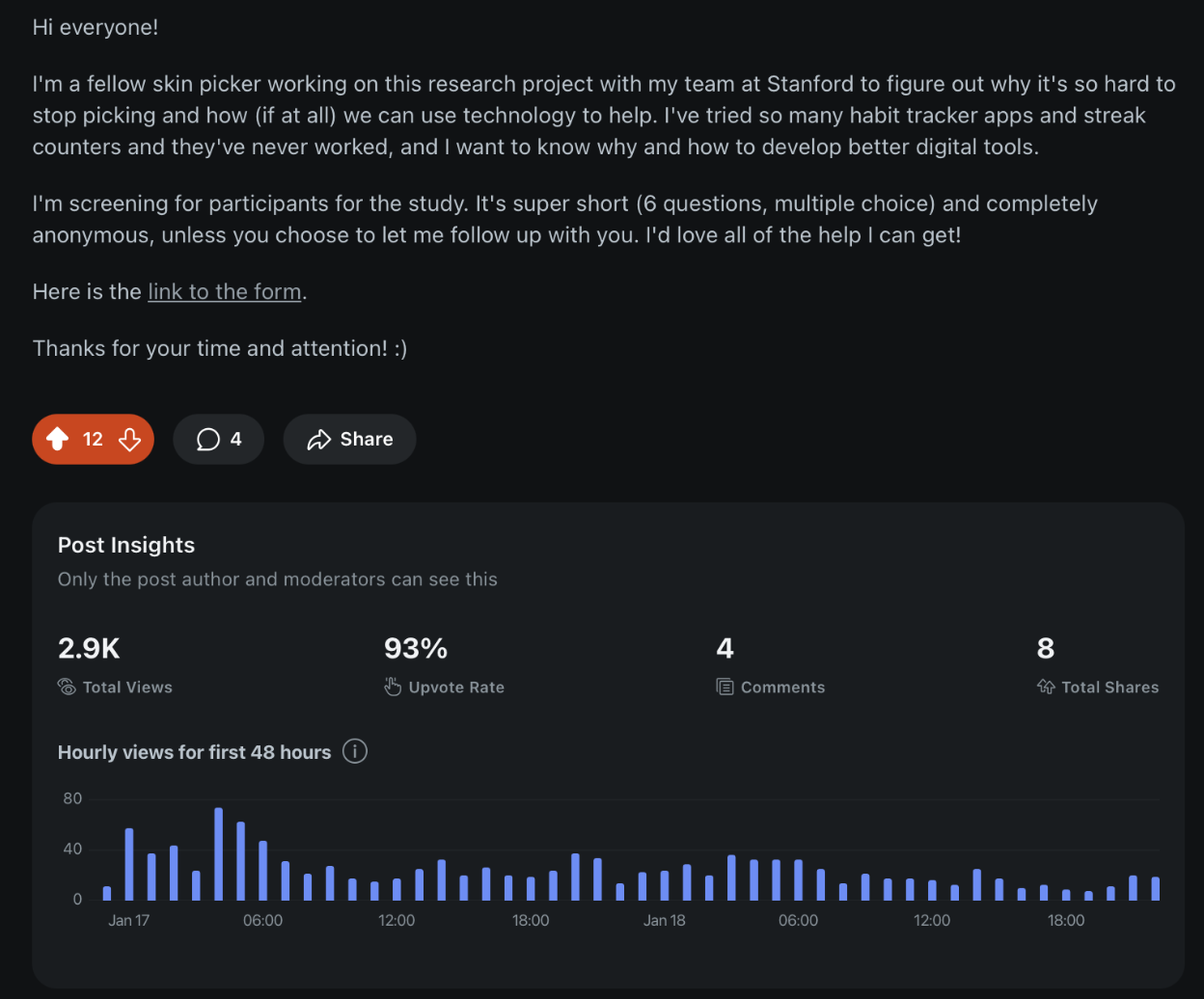The image size is (1204, 999).
Task: Select the last bar in the chart
Action: 1155,888
